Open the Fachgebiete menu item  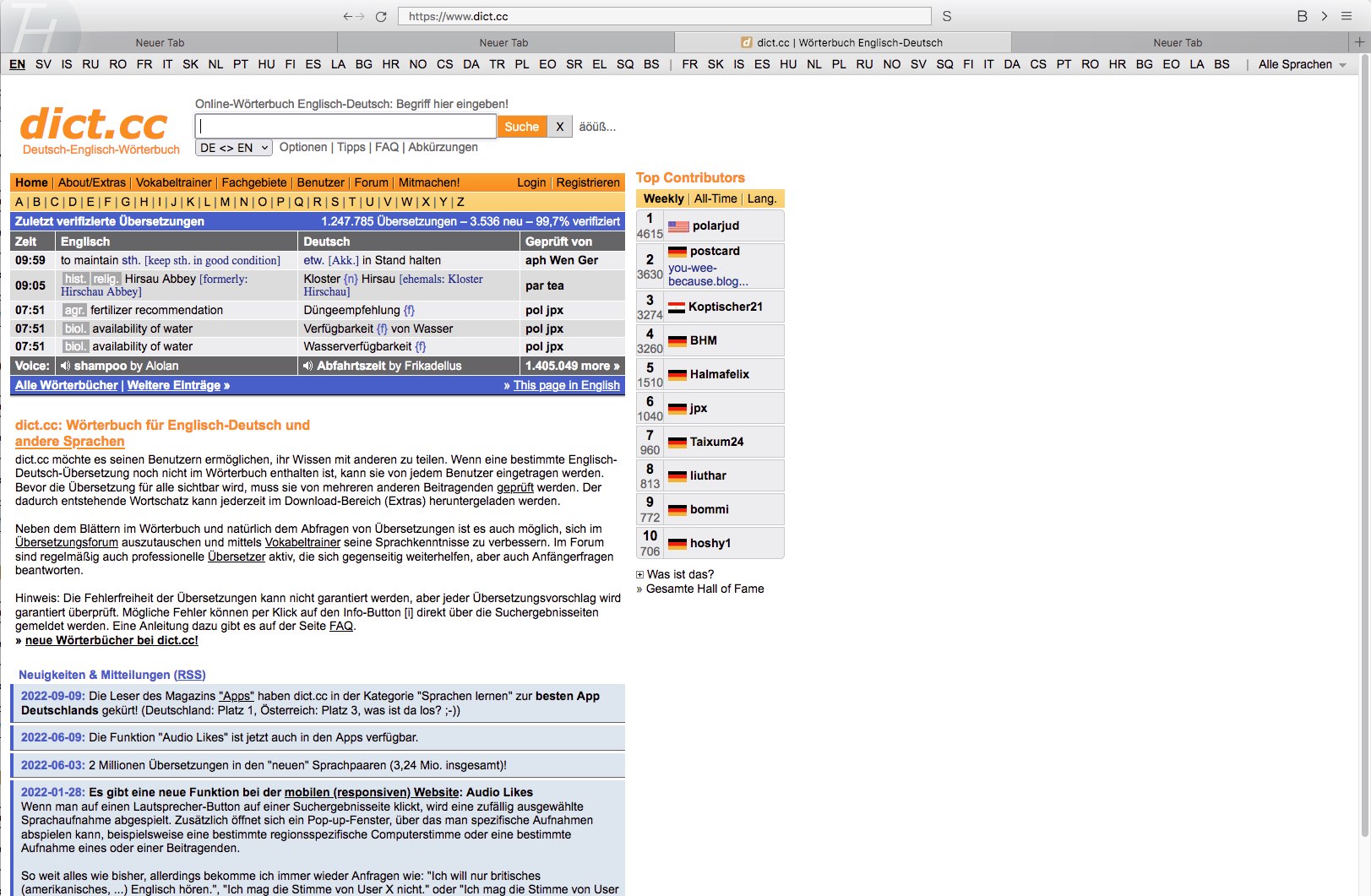[x=254, y=182]
